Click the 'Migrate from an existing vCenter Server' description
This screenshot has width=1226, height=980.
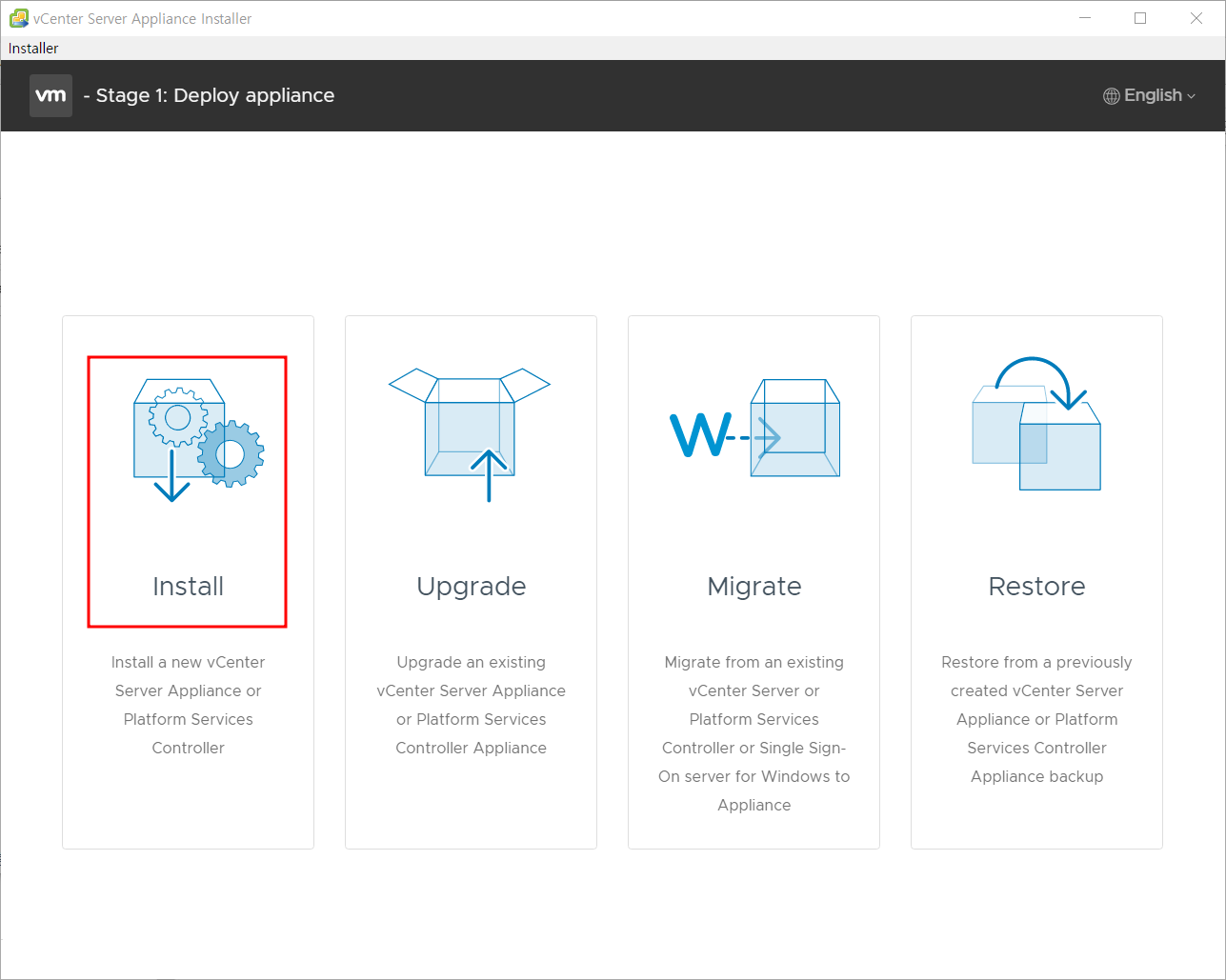tap(754, 733)
